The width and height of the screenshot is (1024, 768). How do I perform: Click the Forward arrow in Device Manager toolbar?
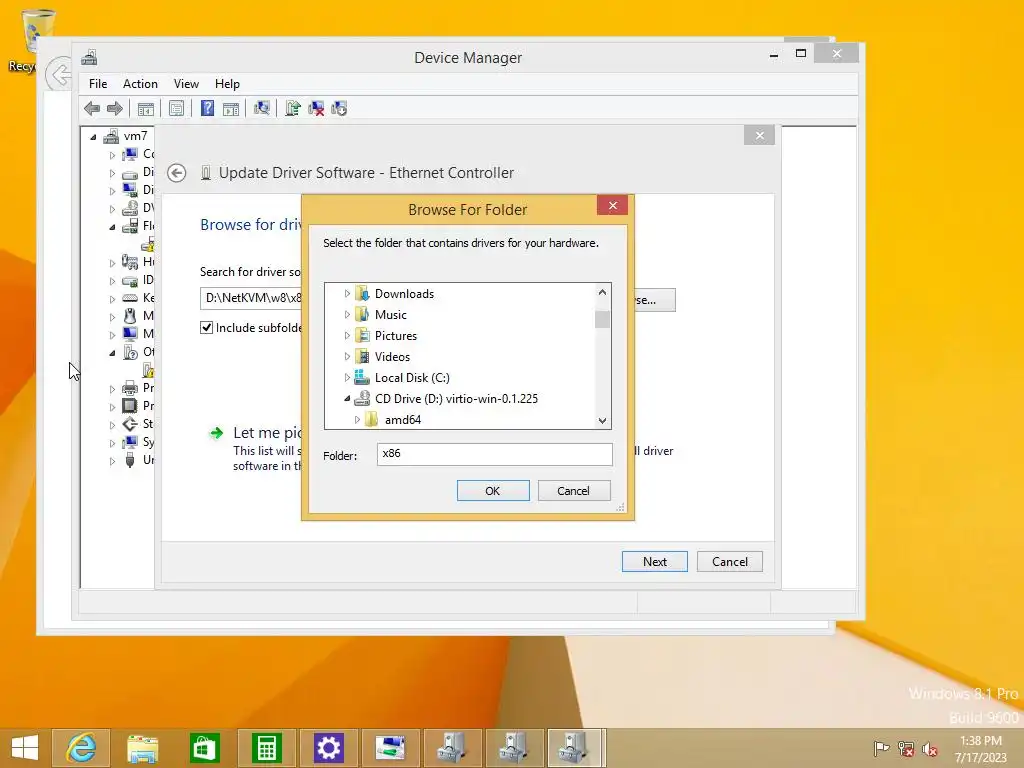point(115,108)
